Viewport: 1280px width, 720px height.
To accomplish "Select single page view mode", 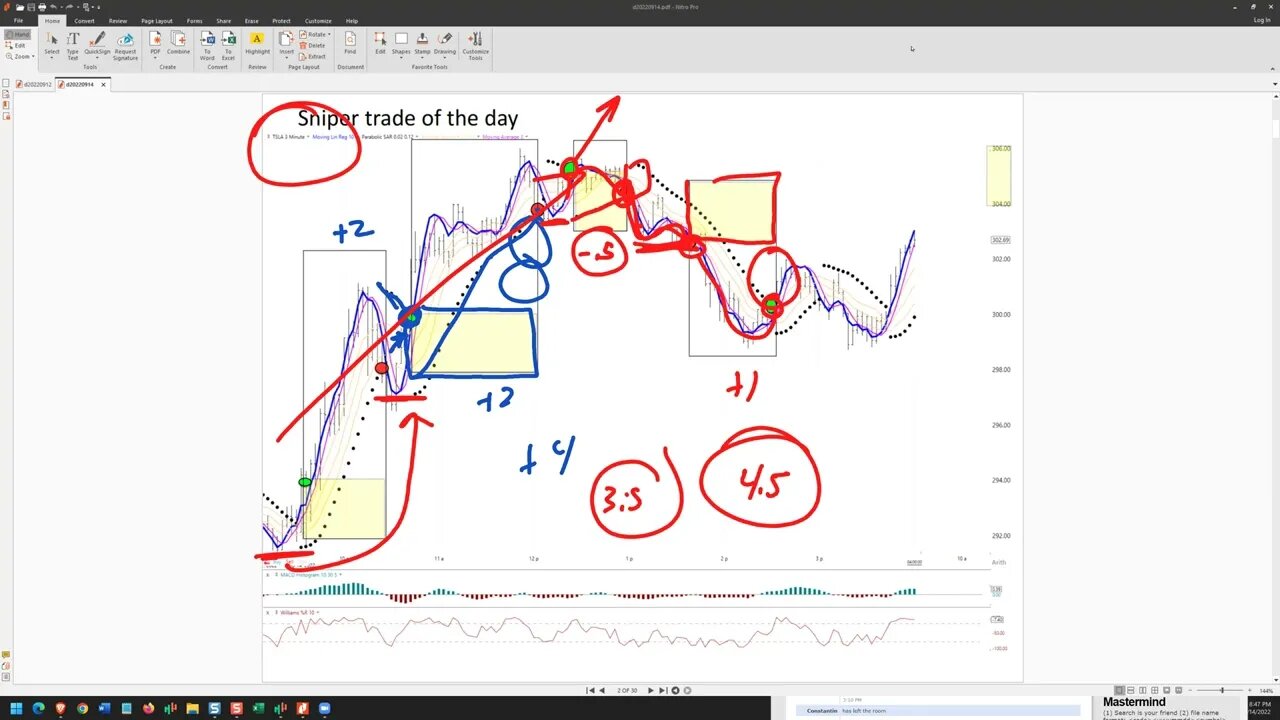I will point(1120,691).
